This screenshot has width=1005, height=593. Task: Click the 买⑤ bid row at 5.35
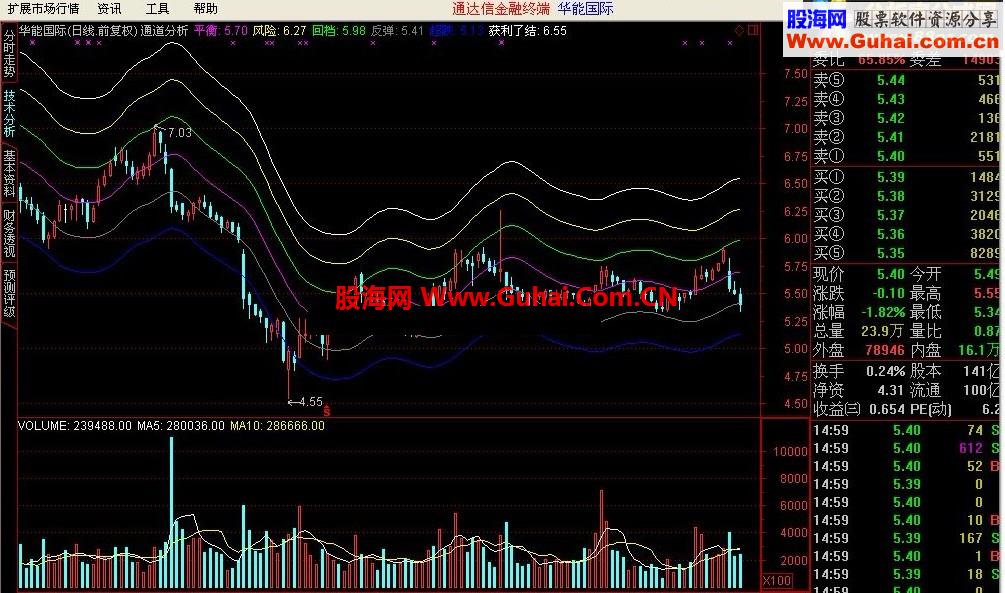coord(906,253)
